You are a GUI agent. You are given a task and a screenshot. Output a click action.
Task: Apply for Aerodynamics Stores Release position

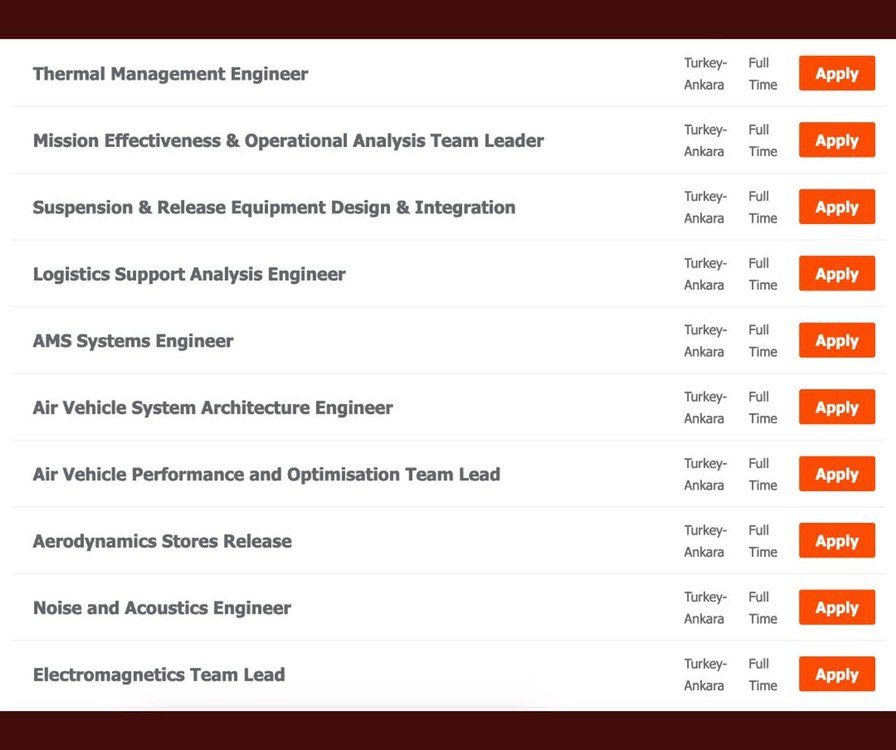tap(836, 541)
